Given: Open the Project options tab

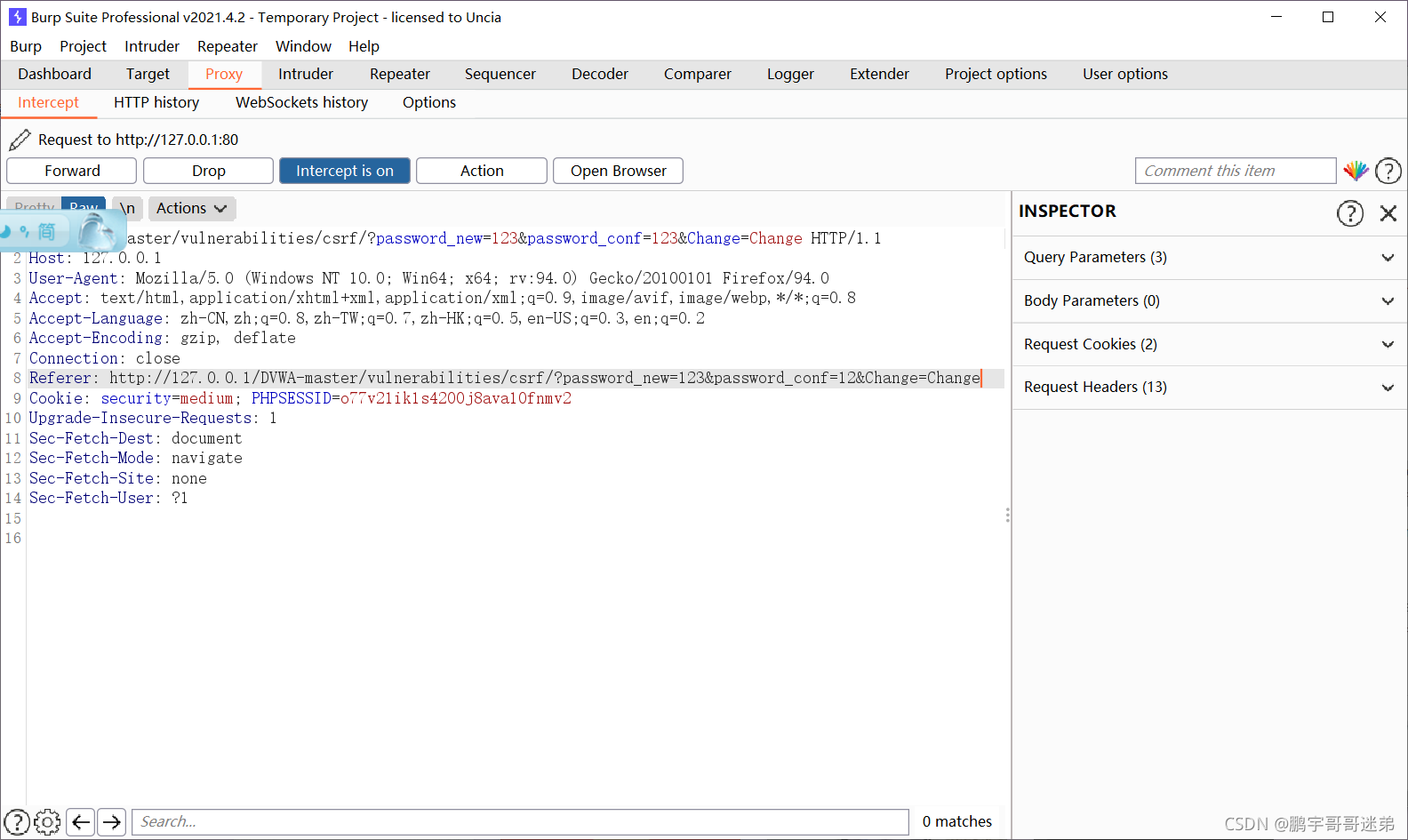Looking at the screenshot, I should [996, 74].
